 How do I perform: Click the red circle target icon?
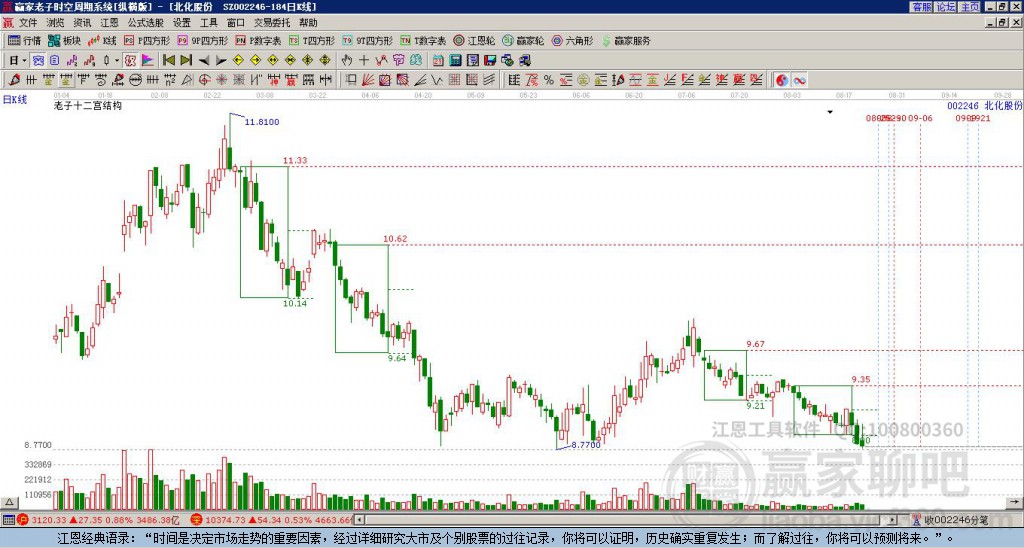coord(204,80)
